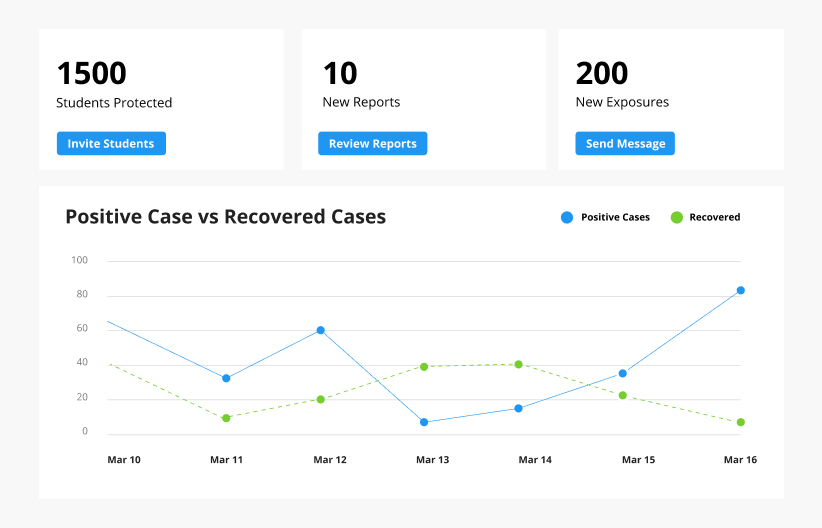822x528 pixels.
Task: Click the Mar 11 axis label
Action: (226, 460)
